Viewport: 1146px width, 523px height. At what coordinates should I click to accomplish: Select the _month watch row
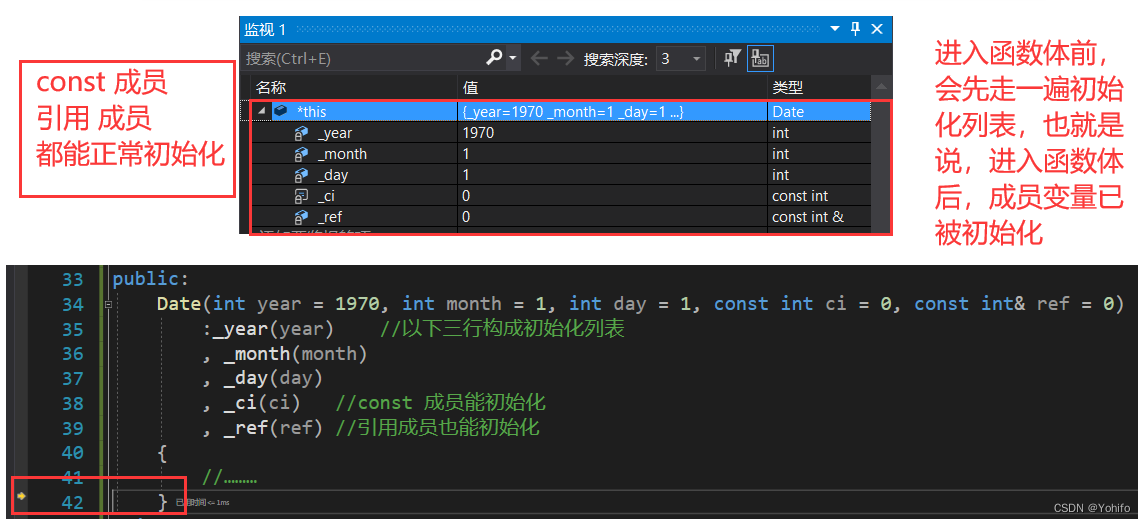561,154
